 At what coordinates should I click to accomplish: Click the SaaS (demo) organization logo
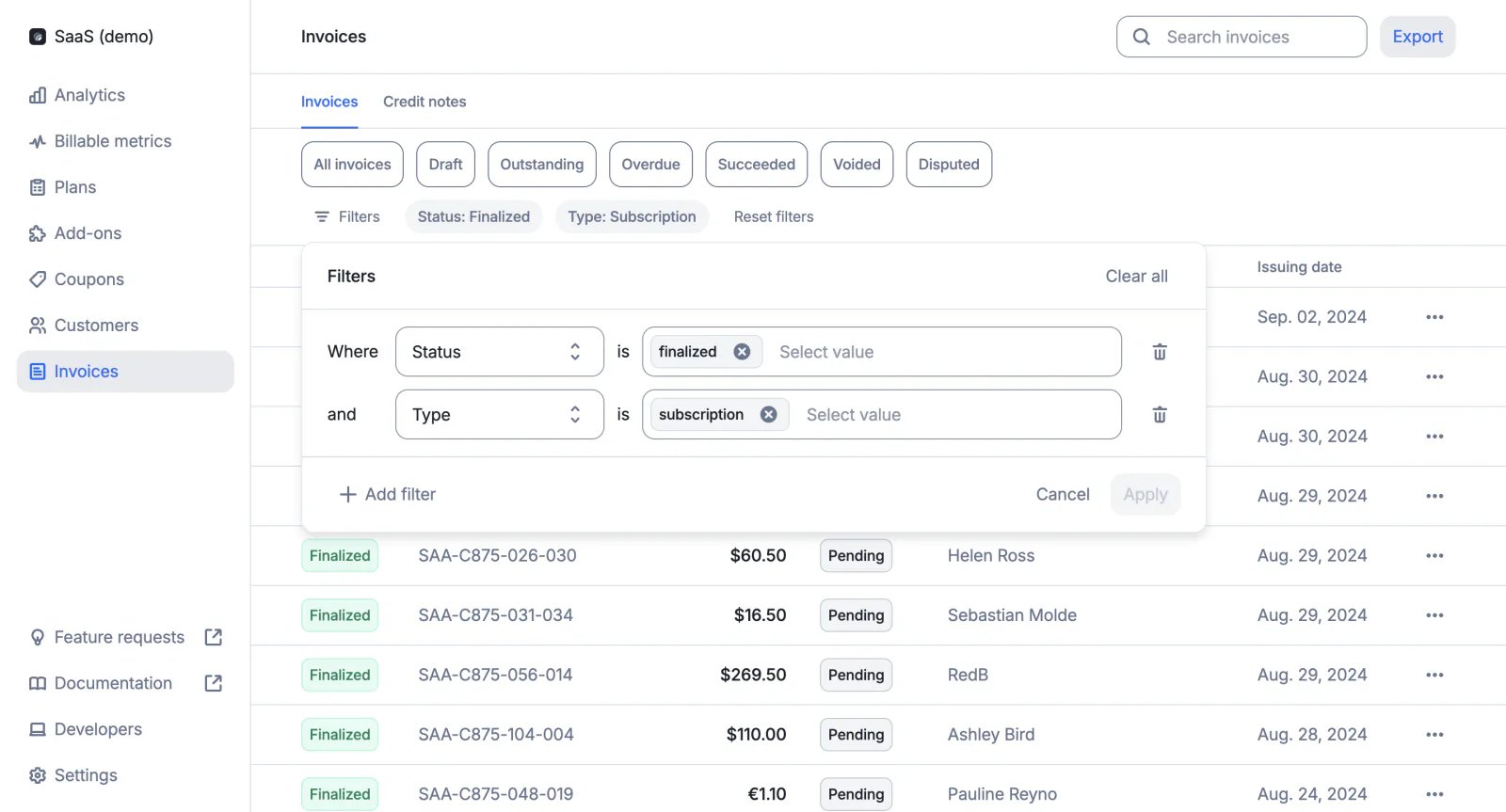[x=38, y=37]
